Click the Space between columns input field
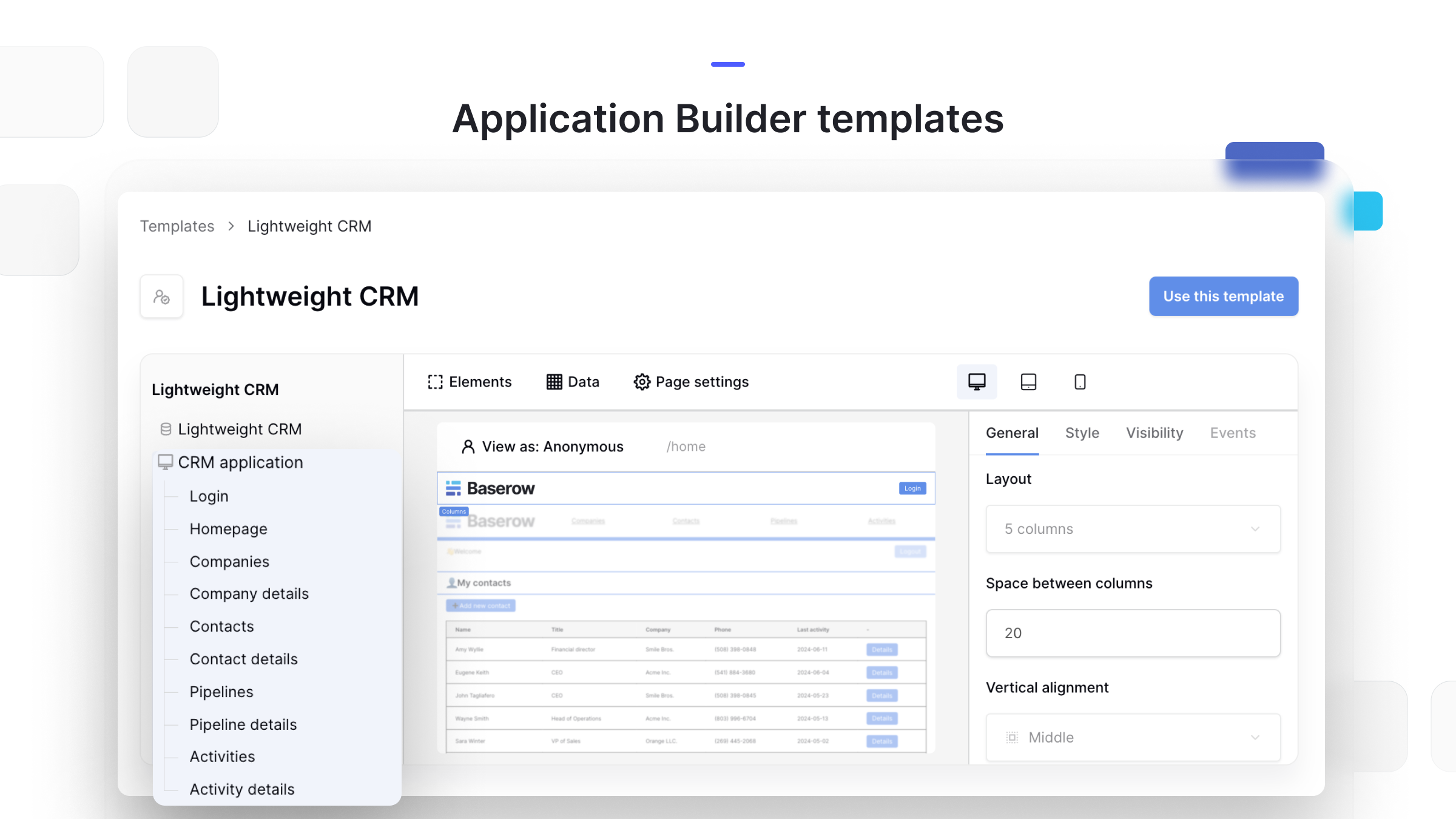This screenshot has height=819, width=1456. coord(1132,633)
